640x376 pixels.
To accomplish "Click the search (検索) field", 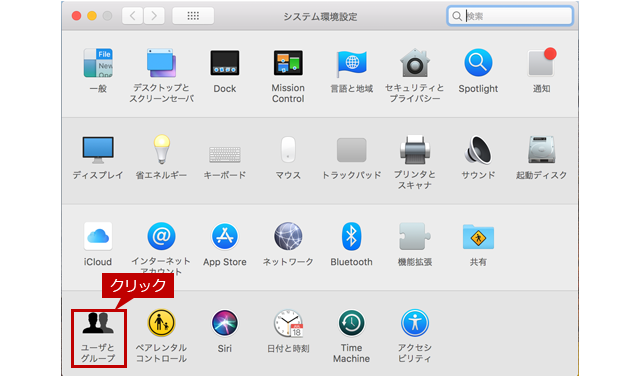I will pyautogui.click(x=510, y=16).
